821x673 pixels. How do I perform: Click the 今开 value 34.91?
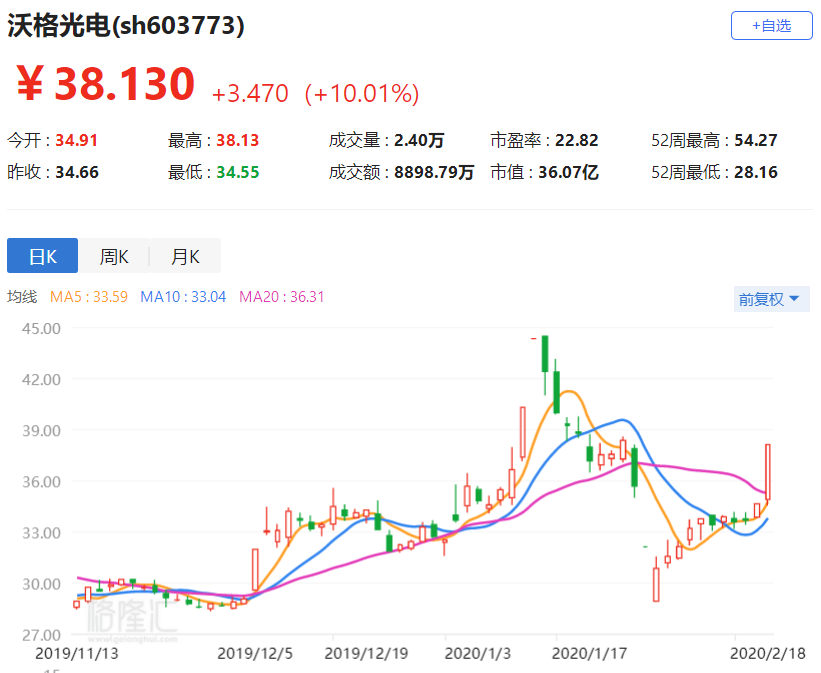point(76,140)
